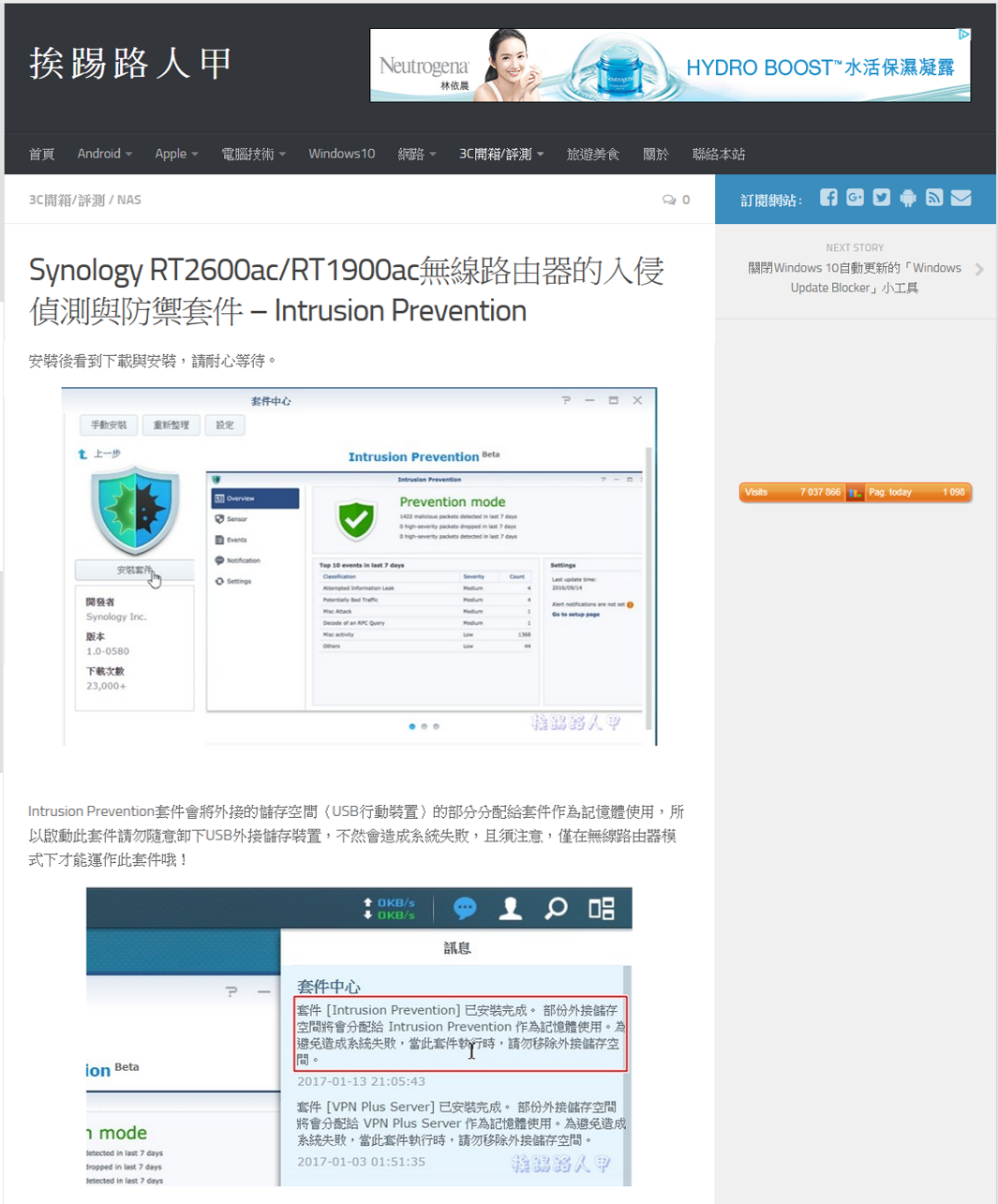The width and height of the screenshot is (998, 1204).
Task: Open the Facebook subscribe icon
Action: click(828, 198)
